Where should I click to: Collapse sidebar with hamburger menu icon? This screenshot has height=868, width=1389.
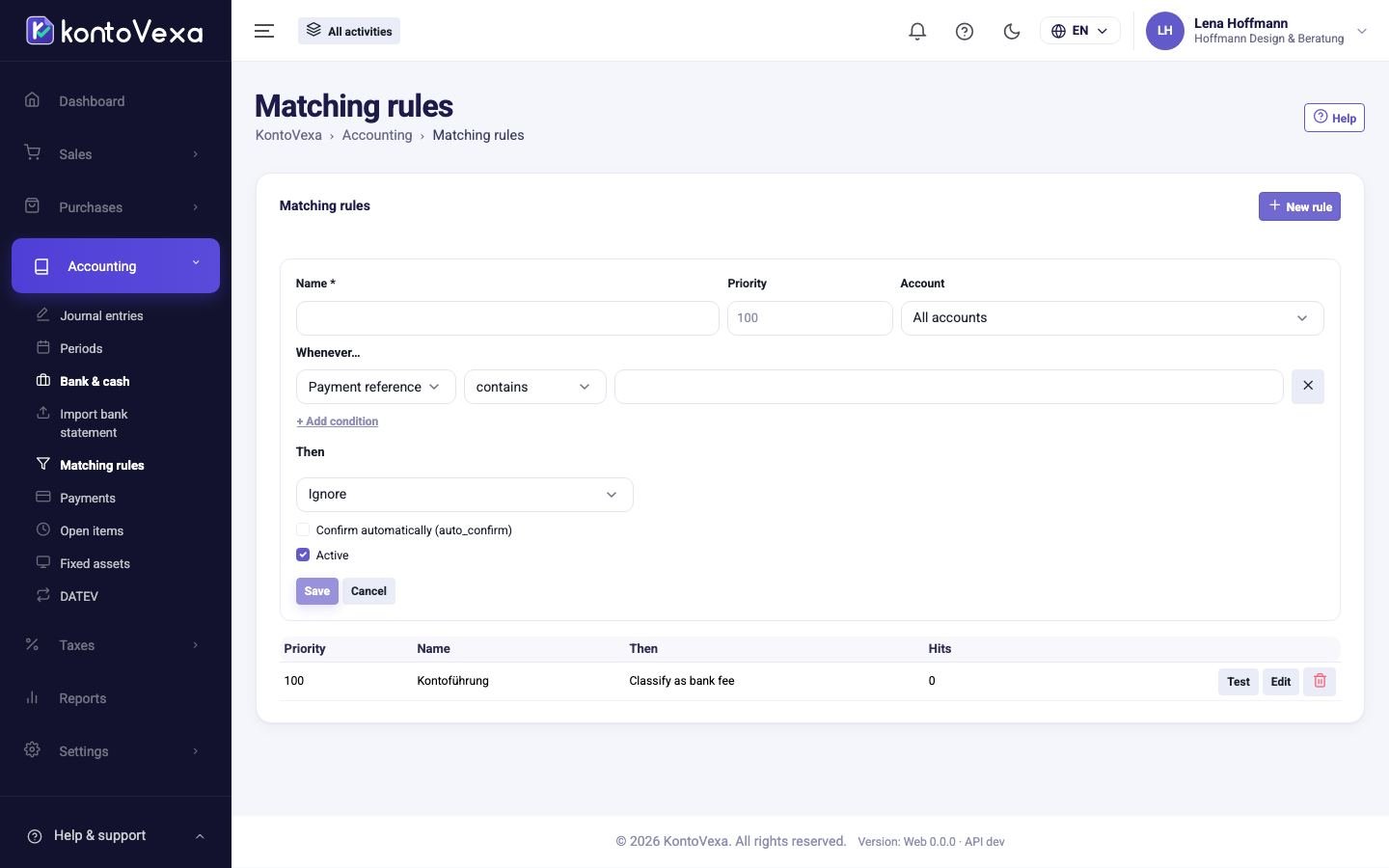[x=264, y=31]
